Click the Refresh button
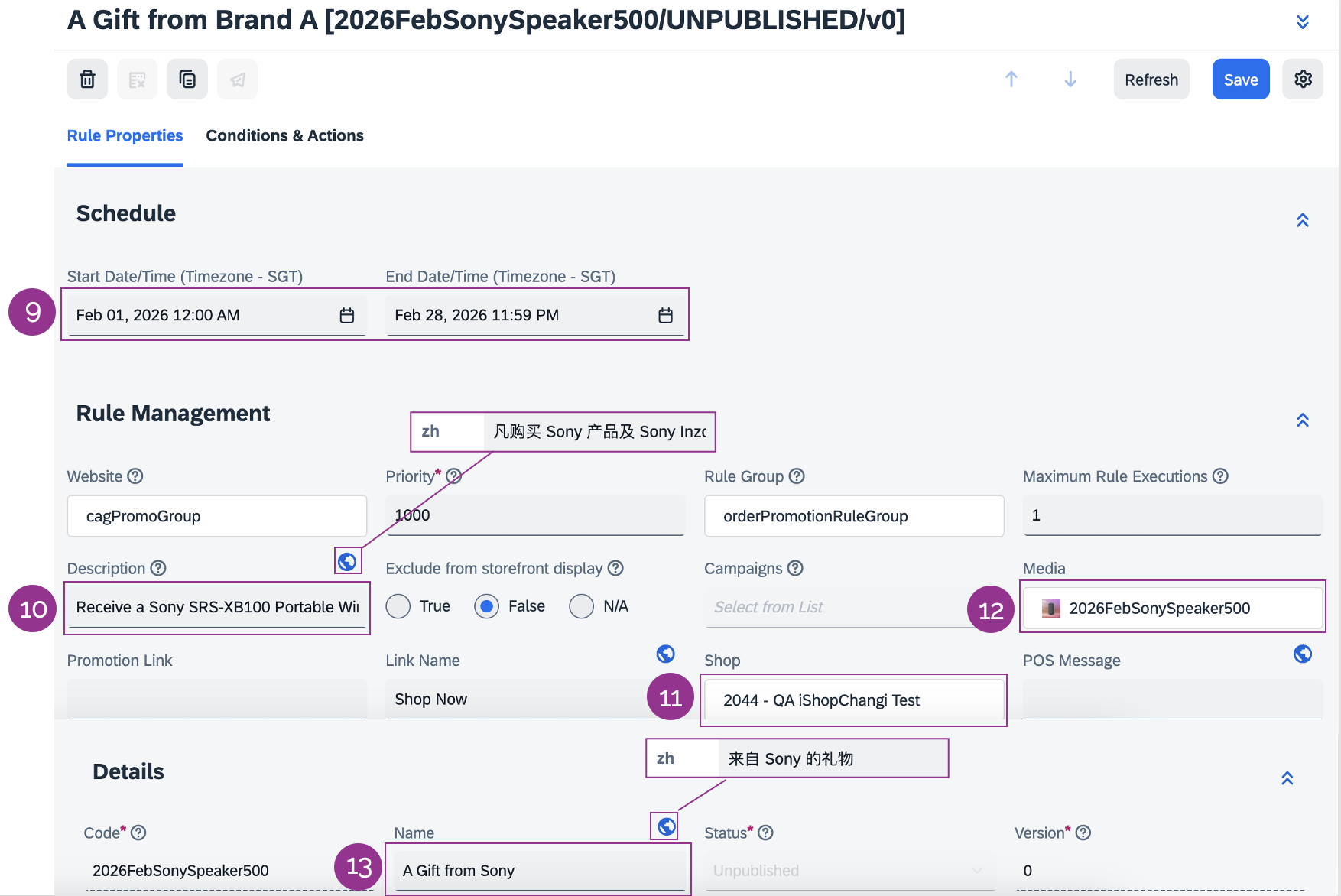Viewport: 1341px width, 896px height. click(x=1151, y=80)
